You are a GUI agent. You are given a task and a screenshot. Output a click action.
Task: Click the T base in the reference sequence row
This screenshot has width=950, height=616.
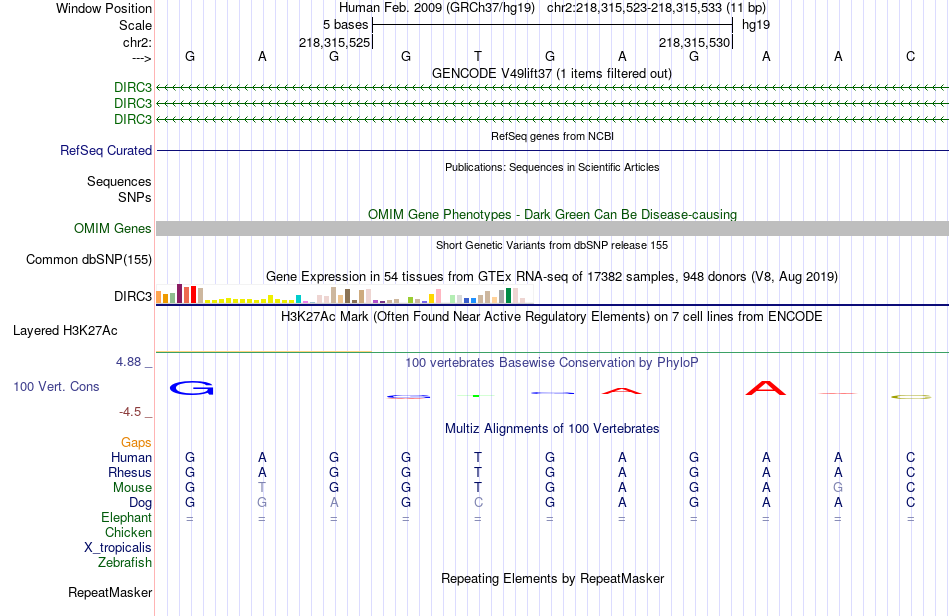(x=478, y=56)
